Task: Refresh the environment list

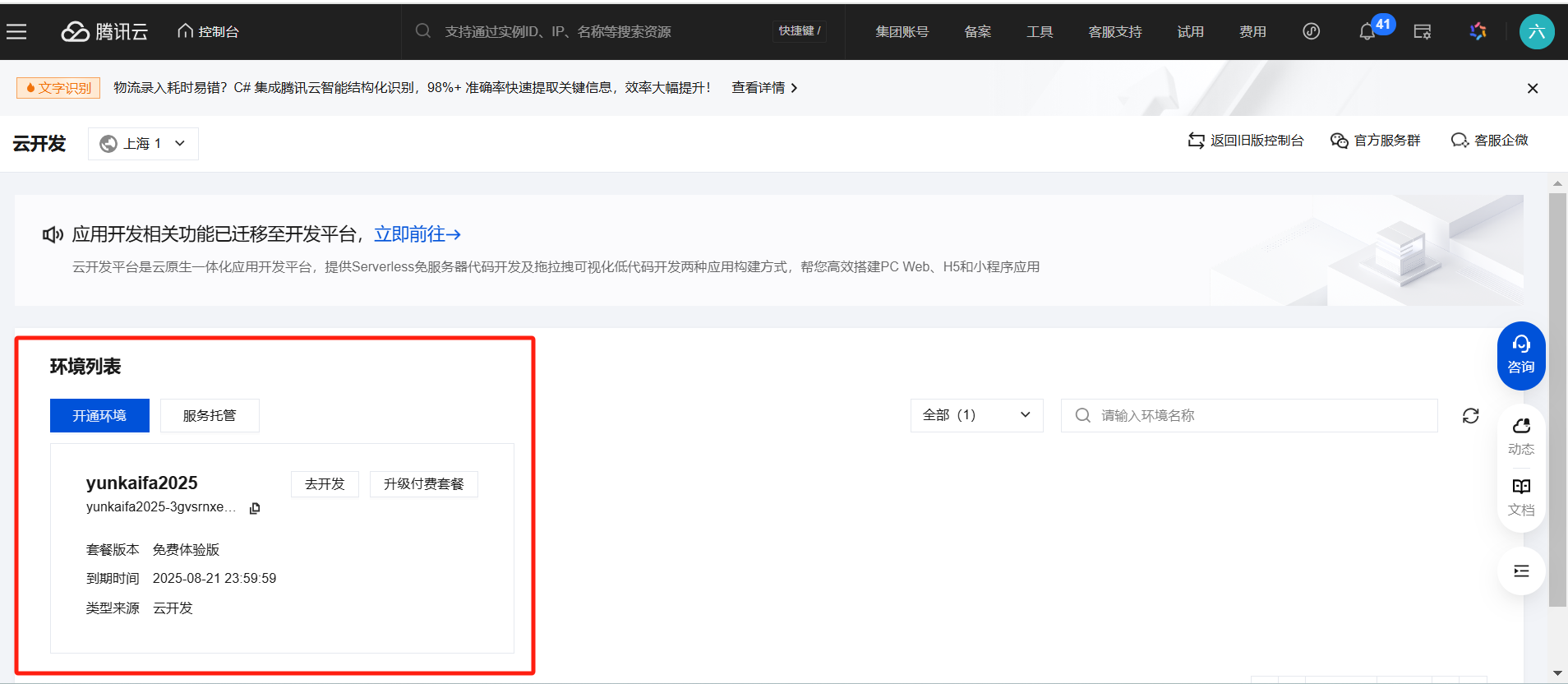Action: [1471, 416]
